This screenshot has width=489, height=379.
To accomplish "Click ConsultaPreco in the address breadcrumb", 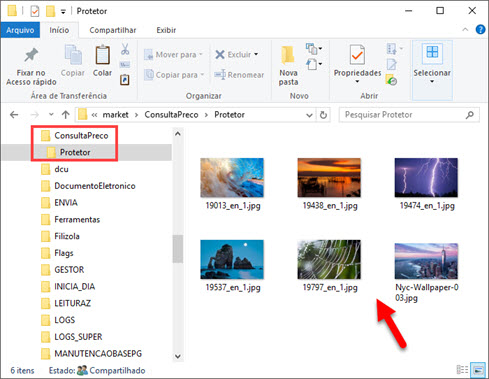I will pos(171,115).
